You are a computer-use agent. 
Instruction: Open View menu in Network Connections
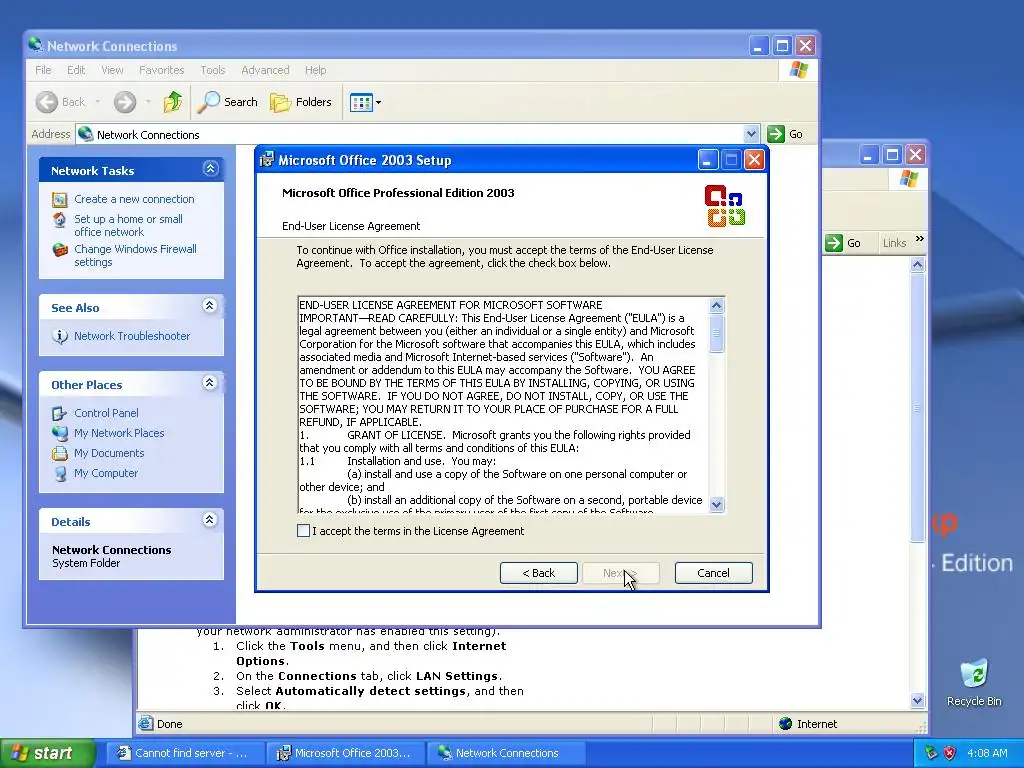(x=112, y=70)
